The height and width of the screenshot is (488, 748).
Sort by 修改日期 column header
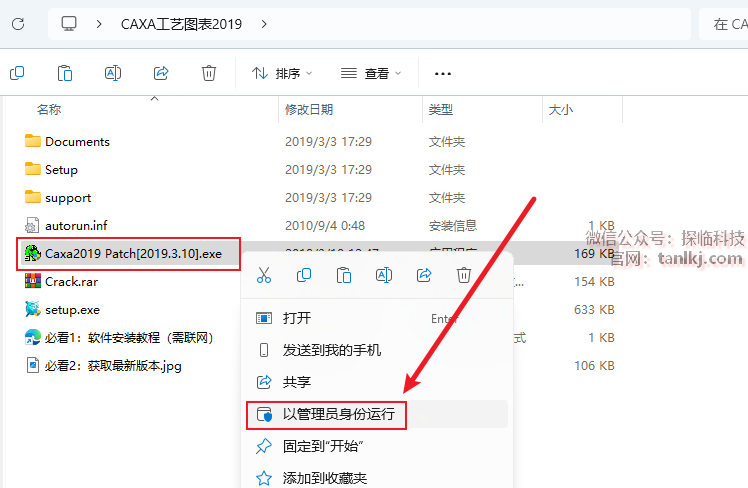click(309, 110)
